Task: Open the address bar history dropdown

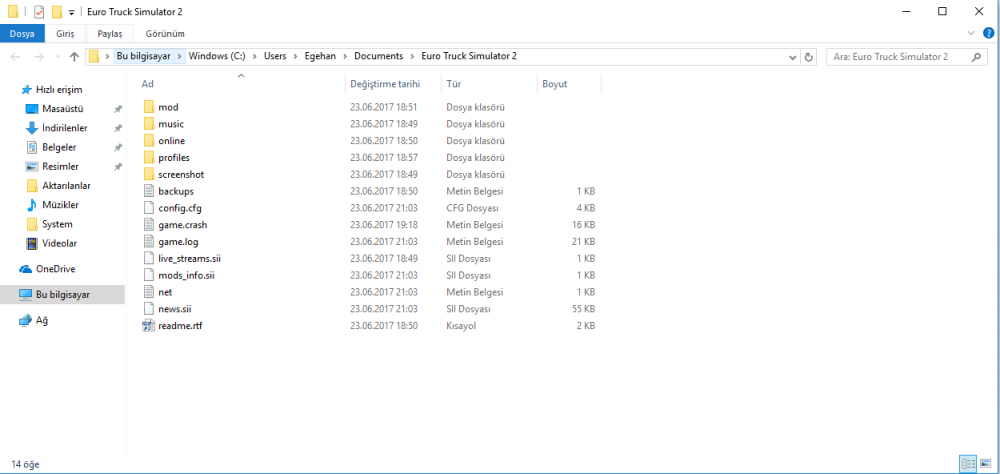Action: click(792, 57)
